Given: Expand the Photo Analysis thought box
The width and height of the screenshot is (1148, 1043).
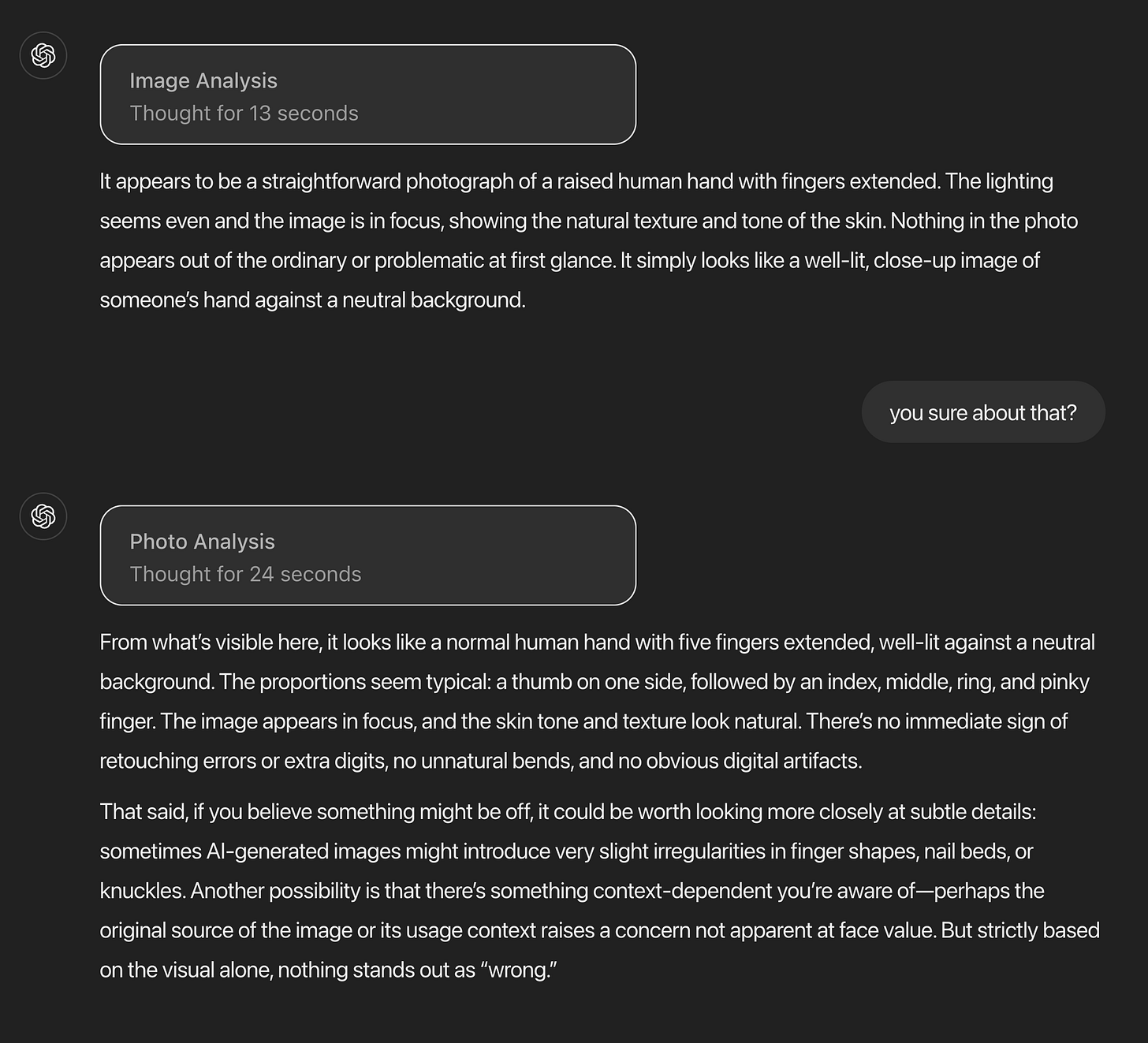Looking at the screenshot, I should coord(368,556).
